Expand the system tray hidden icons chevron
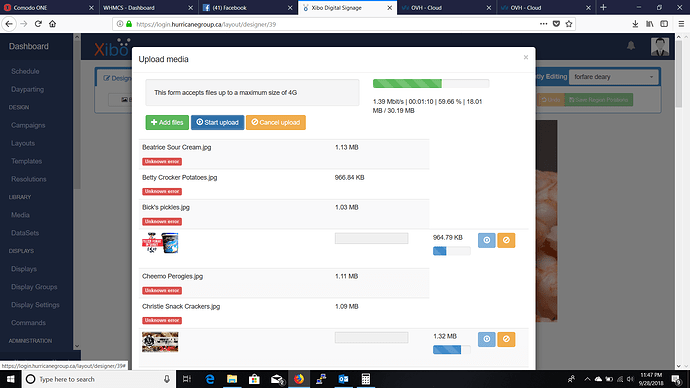 point(587,379)
